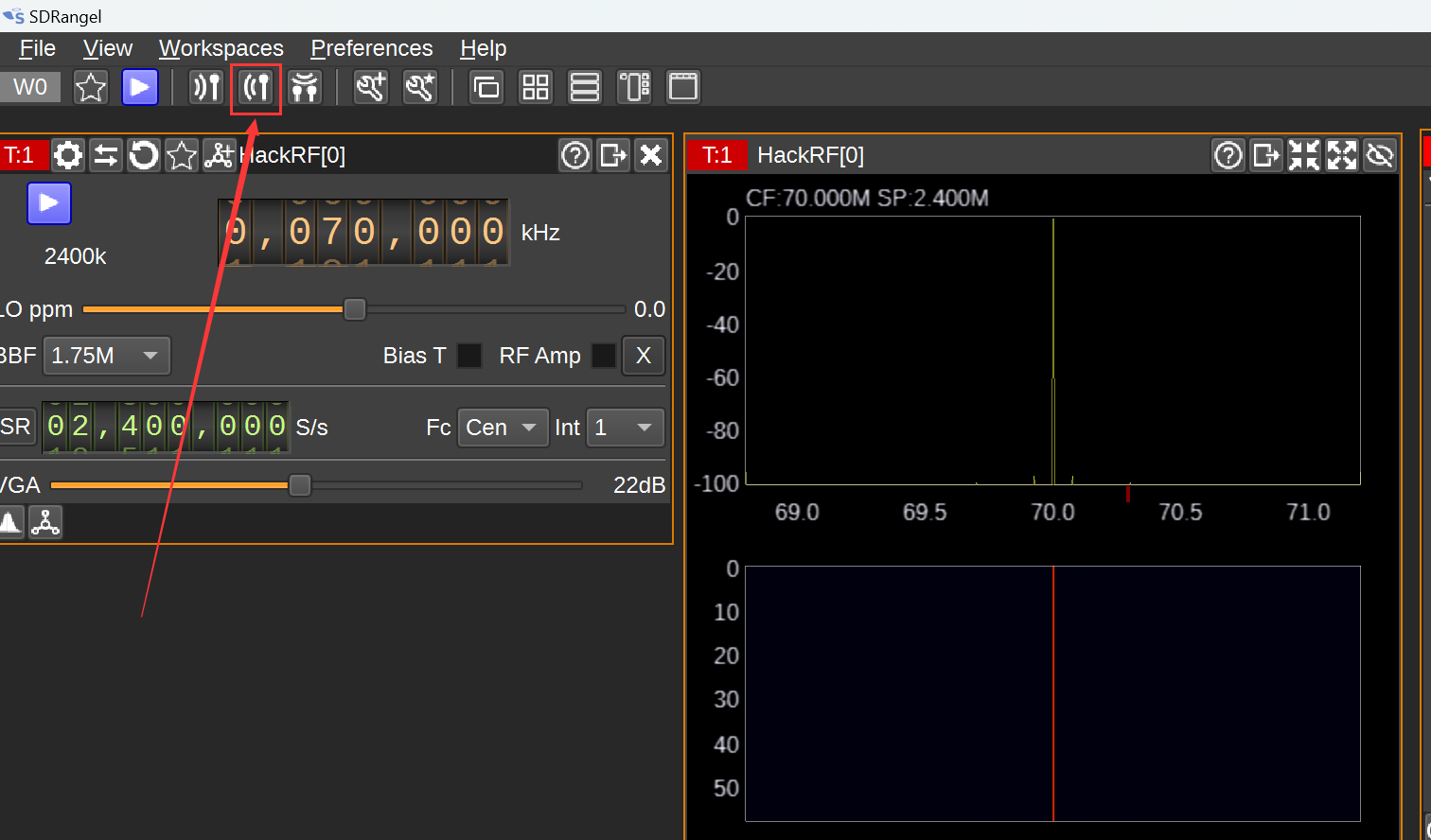This screenshot has width=1431, height=840.
Task: Click the add channels icon in device header
Action: pyautogui.click(x=219, y=155)
